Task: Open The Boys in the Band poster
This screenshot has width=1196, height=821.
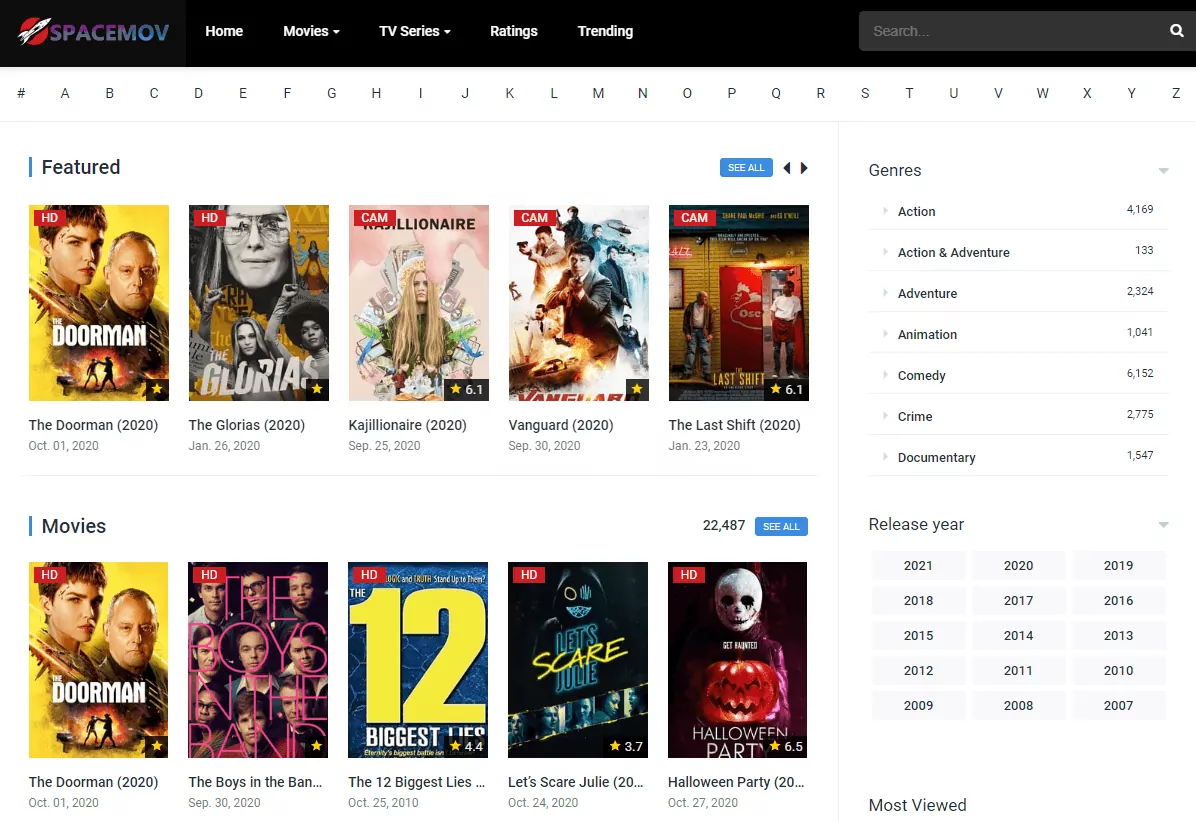Action: [258, 660]
